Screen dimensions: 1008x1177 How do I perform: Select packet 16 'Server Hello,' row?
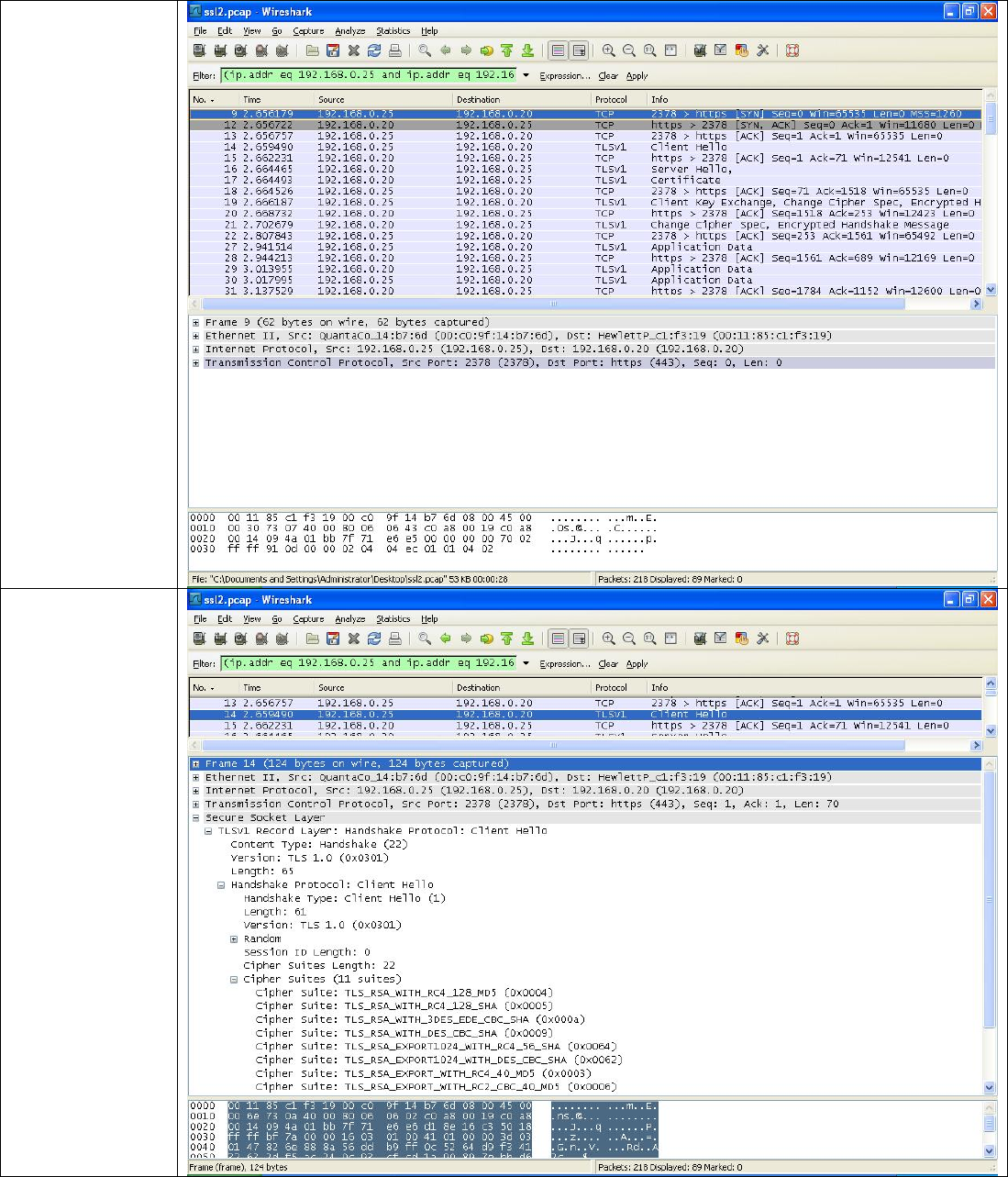[585, 170]
